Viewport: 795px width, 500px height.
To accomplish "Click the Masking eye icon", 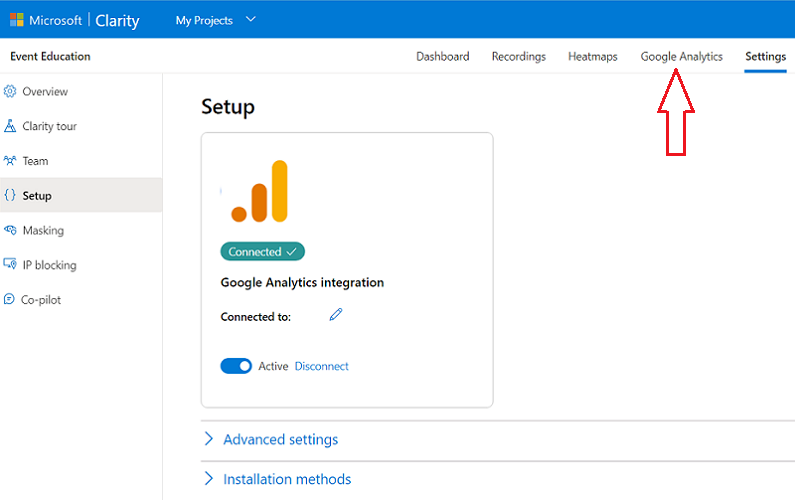I will (x=10, y=230).
